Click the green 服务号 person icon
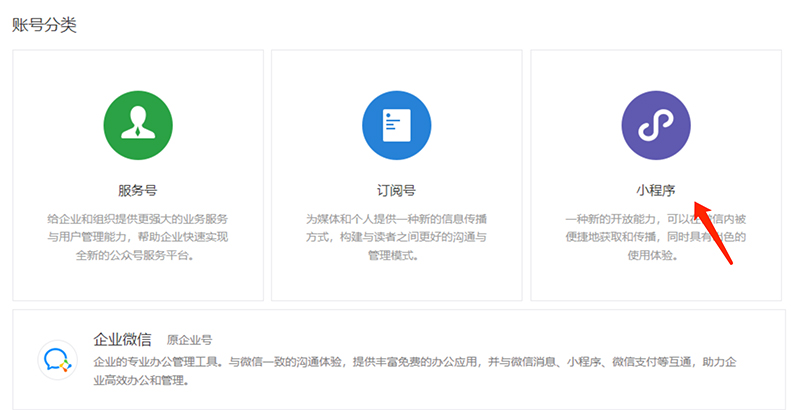800x410 pixels. point(138,125)
